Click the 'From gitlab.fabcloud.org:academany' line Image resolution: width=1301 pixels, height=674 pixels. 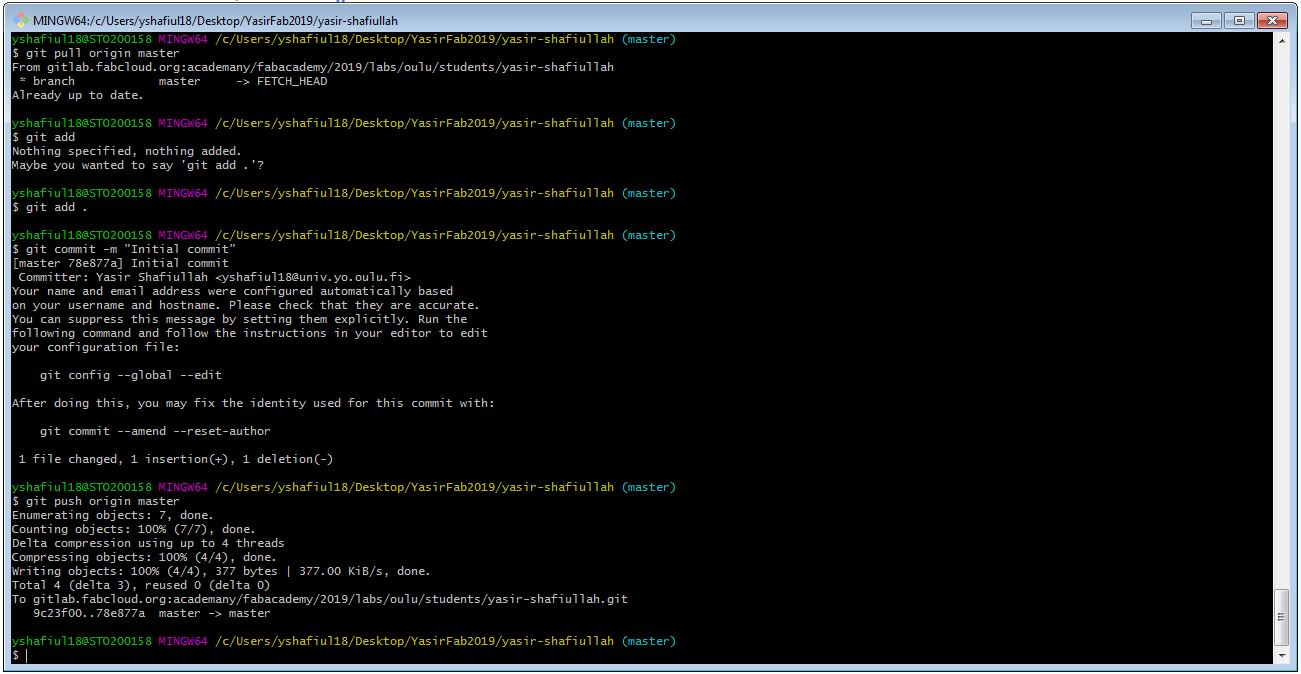point(313,68)
